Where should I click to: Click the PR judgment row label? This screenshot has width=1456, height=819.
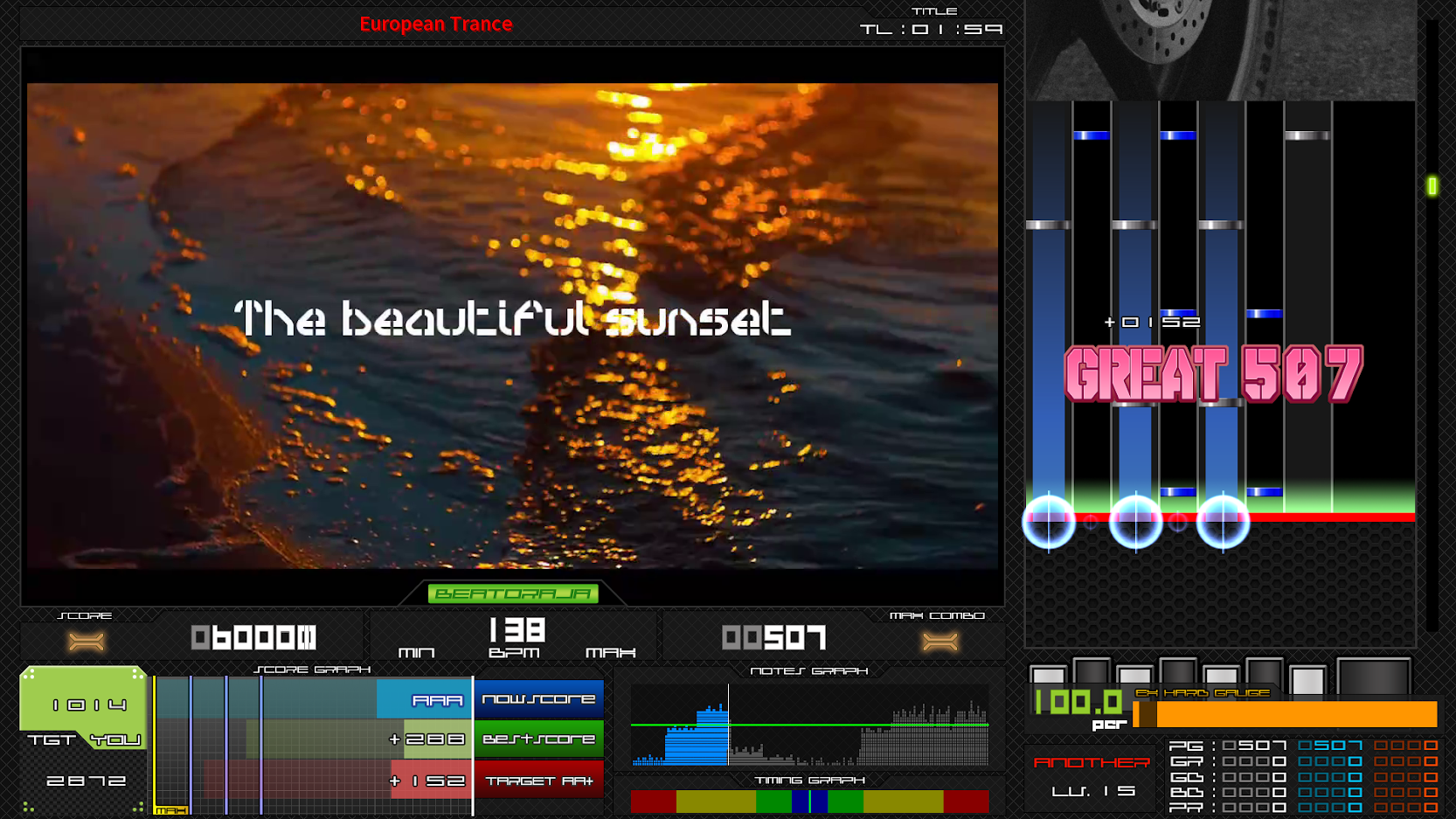1187,809
